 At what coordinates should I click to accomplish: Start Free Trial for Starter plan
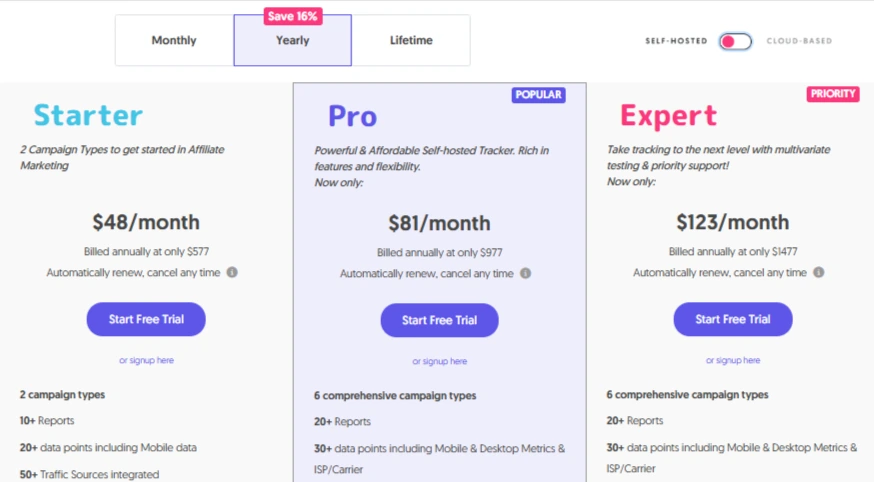(x=146, y=319)
